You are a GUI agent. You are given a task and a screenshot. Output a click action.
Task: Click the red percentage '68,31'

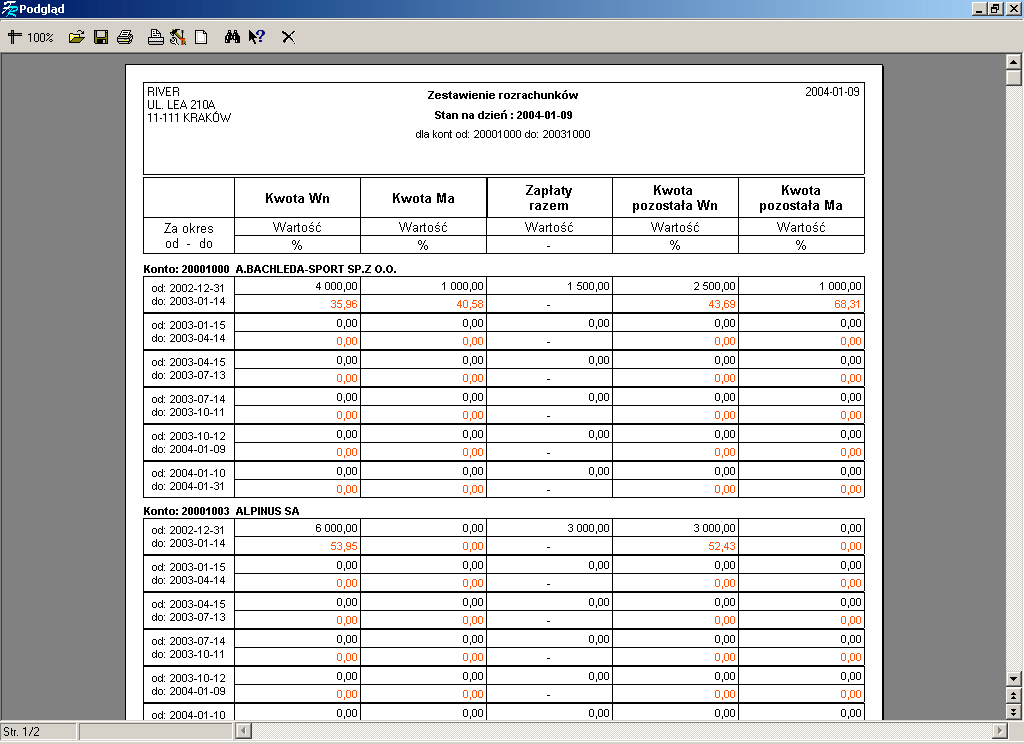(848, 304)
